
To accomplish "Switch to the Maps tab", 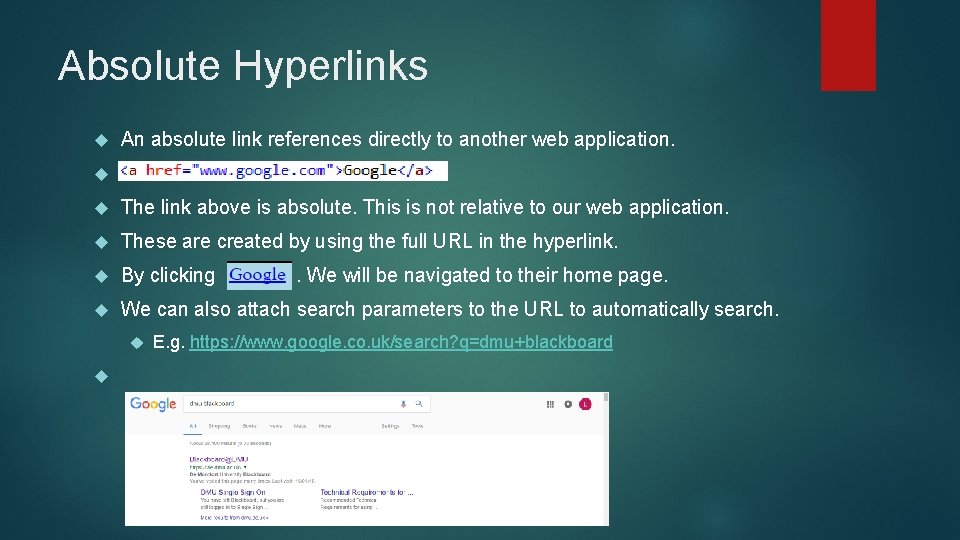I will click(300, 426).
